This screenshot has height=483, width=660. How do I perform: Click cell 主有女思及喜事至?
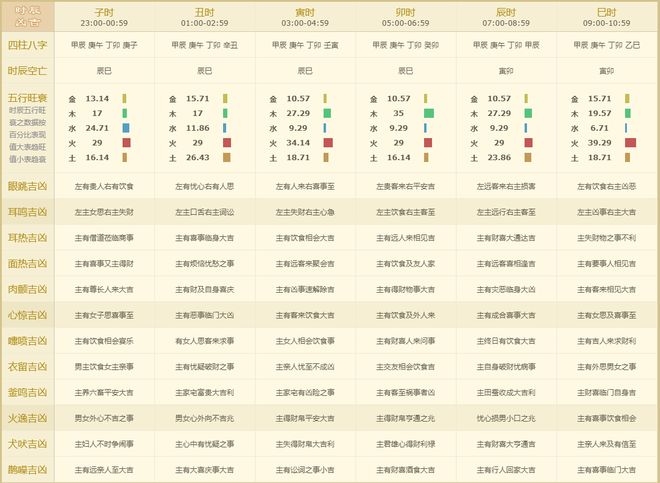pos(607,315)
